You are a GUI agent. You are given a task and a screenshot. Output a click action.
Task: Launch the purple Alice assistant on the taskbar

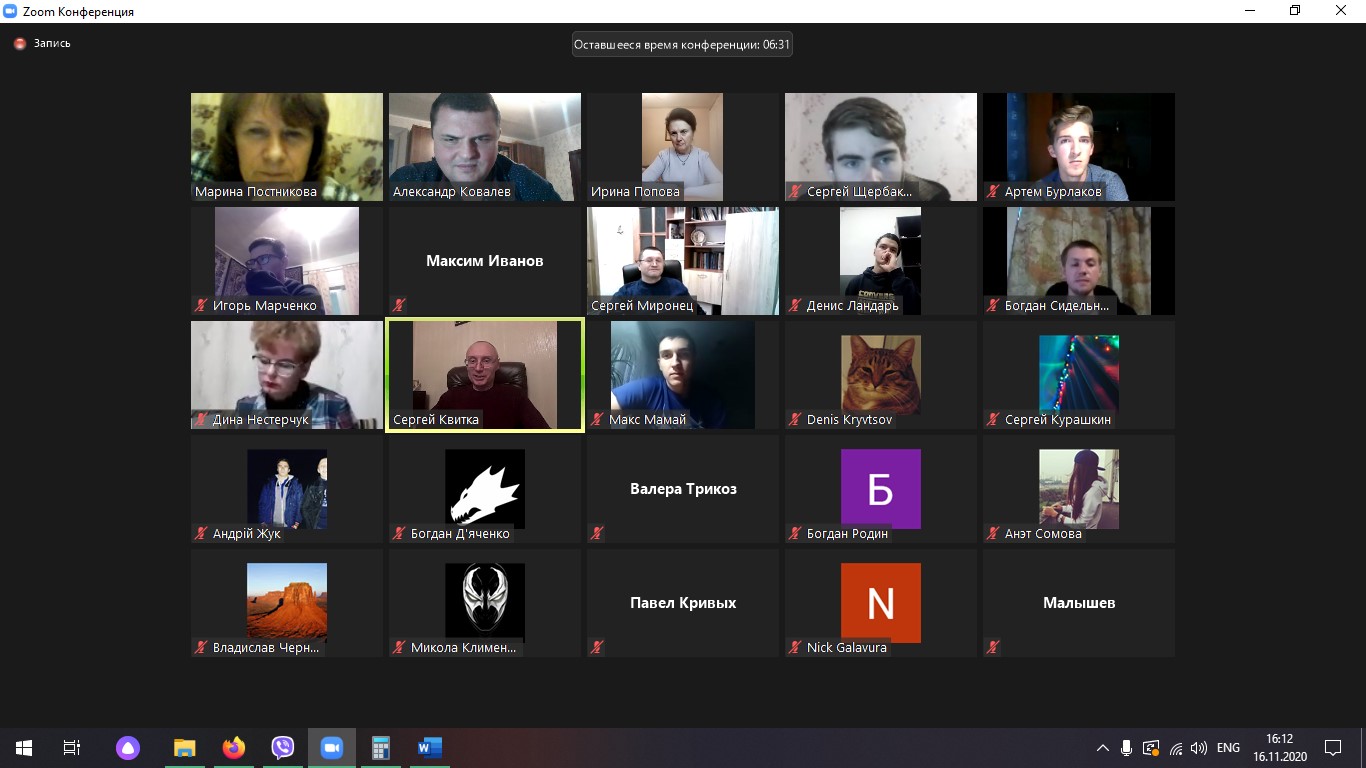[128, 747]
